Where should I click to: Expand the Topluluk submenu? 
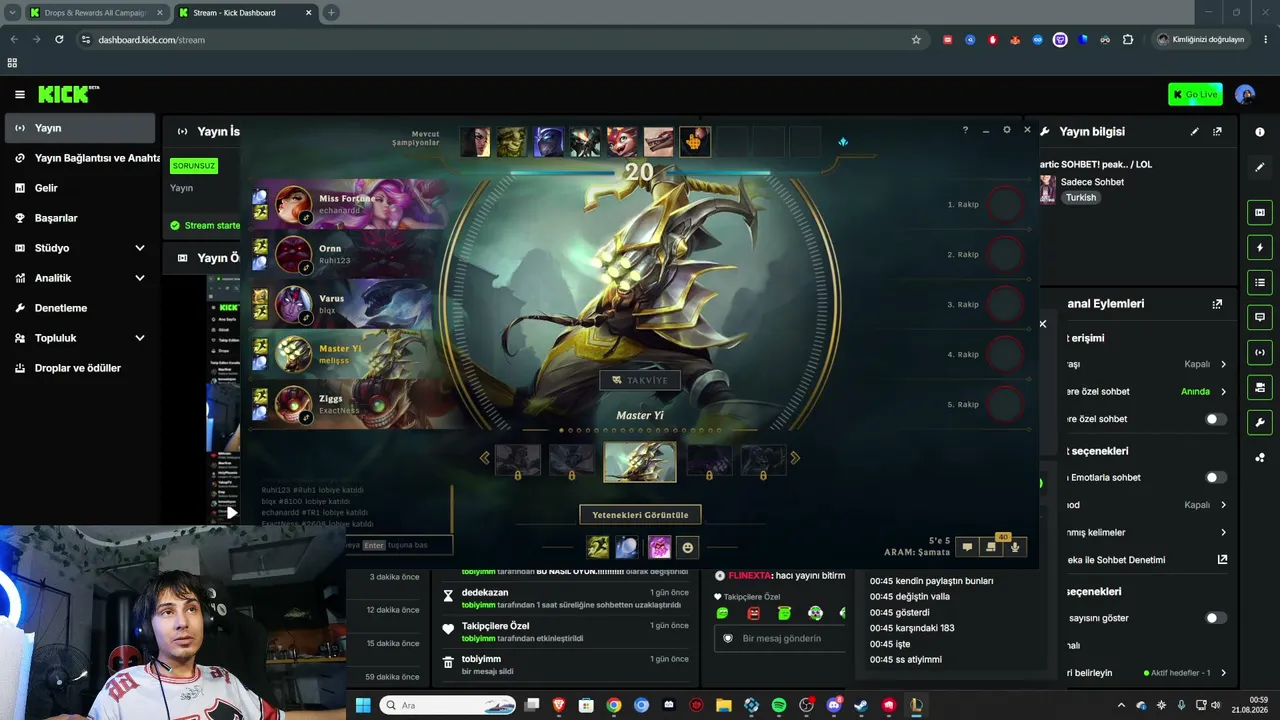point(140,338)
